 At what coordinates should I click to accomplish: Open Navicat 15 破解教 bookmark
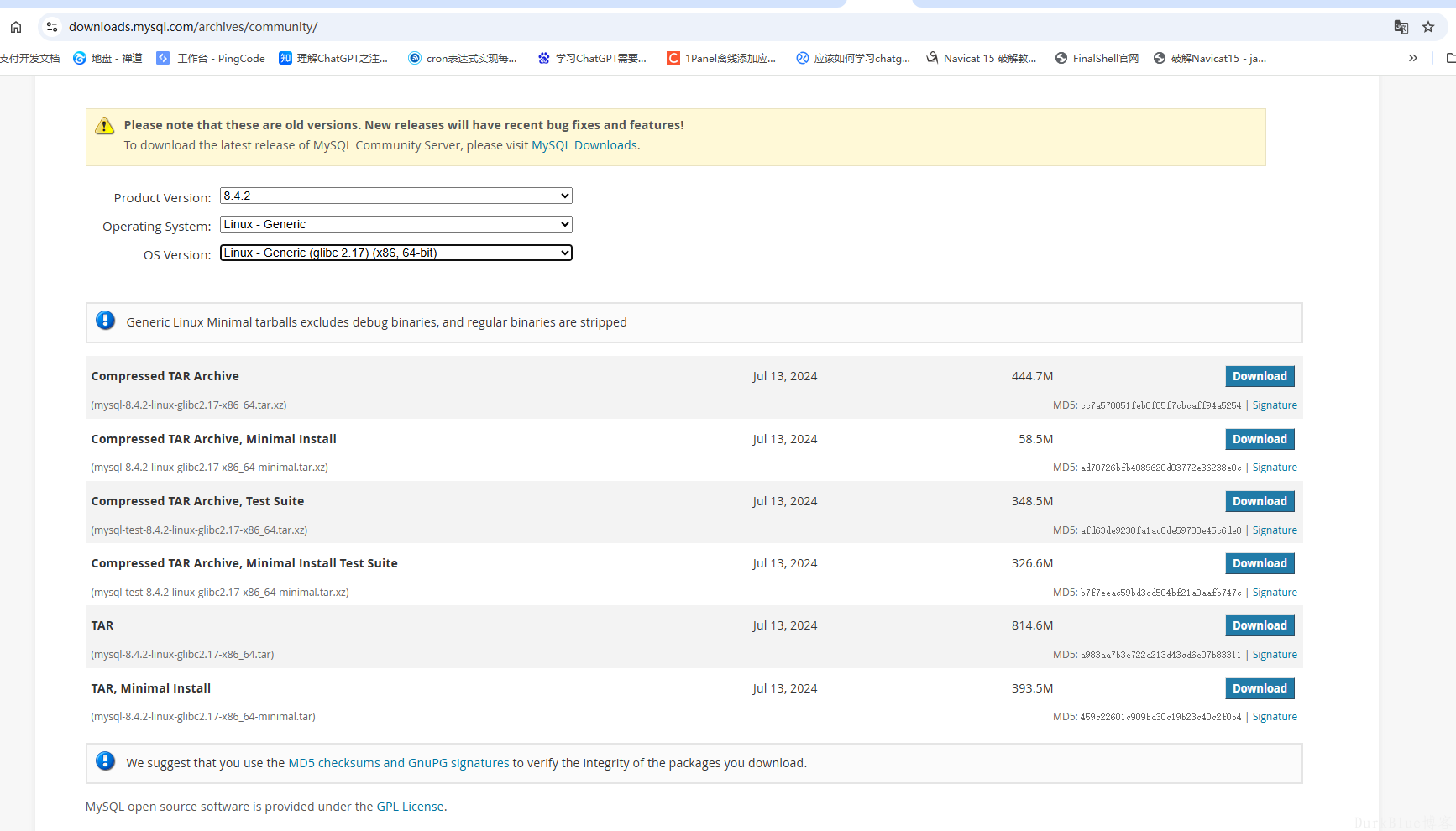tap(981, 58)
